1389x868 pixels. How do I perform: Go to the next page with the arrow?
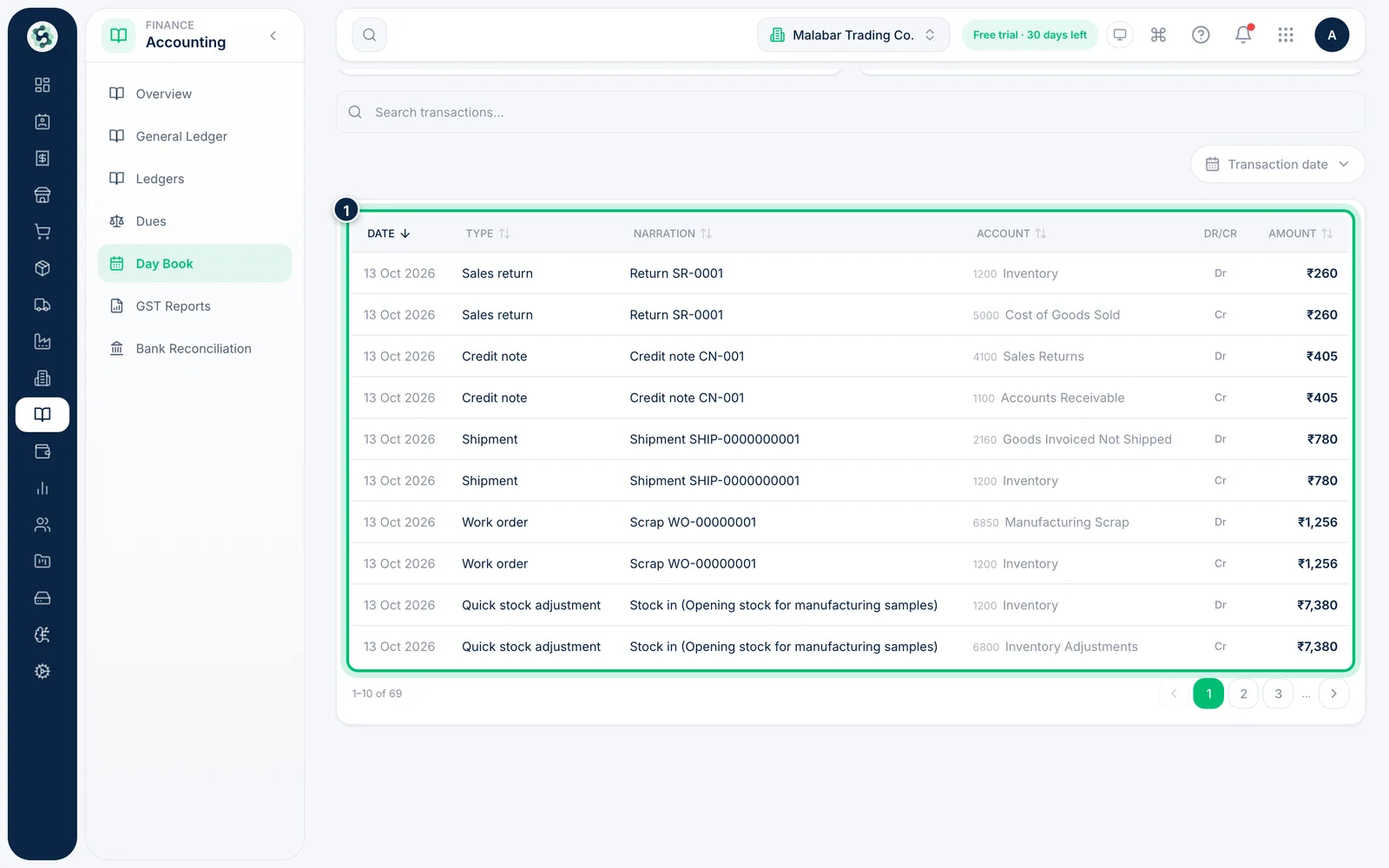click(1333, 694)
